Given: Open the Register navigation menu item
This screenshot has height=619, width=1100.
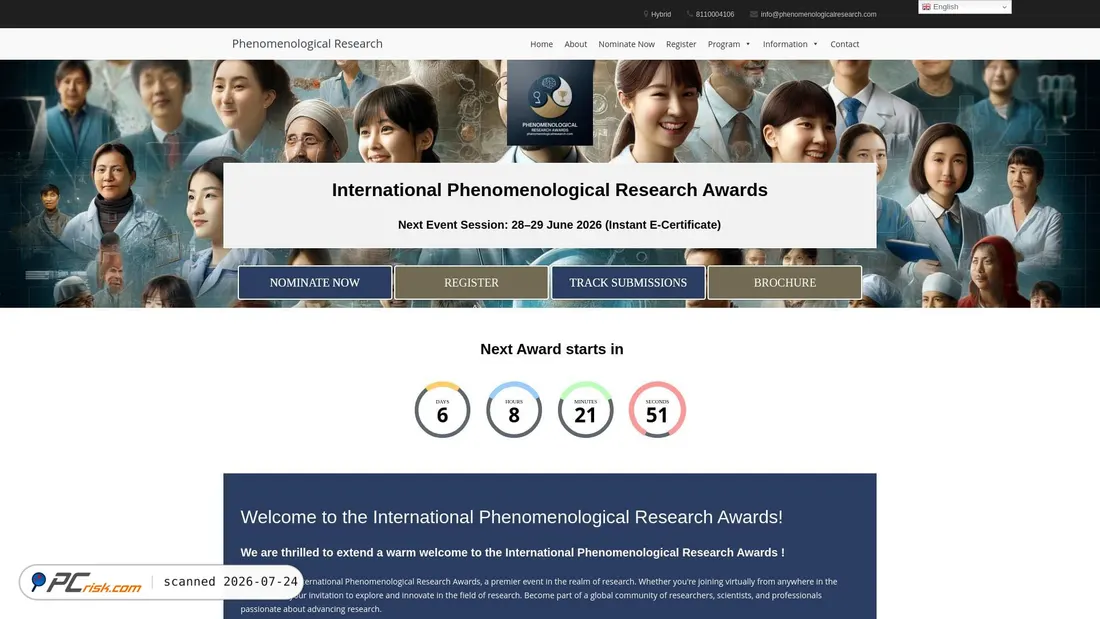Looking at the screenshot, I should [680, 44].
